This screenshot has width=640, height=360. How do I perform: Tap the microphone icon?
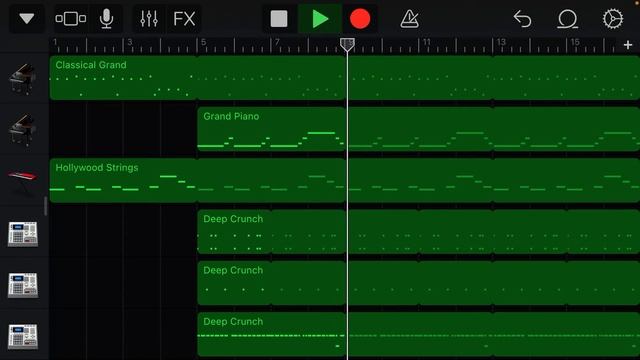click(x=106, y=18)
